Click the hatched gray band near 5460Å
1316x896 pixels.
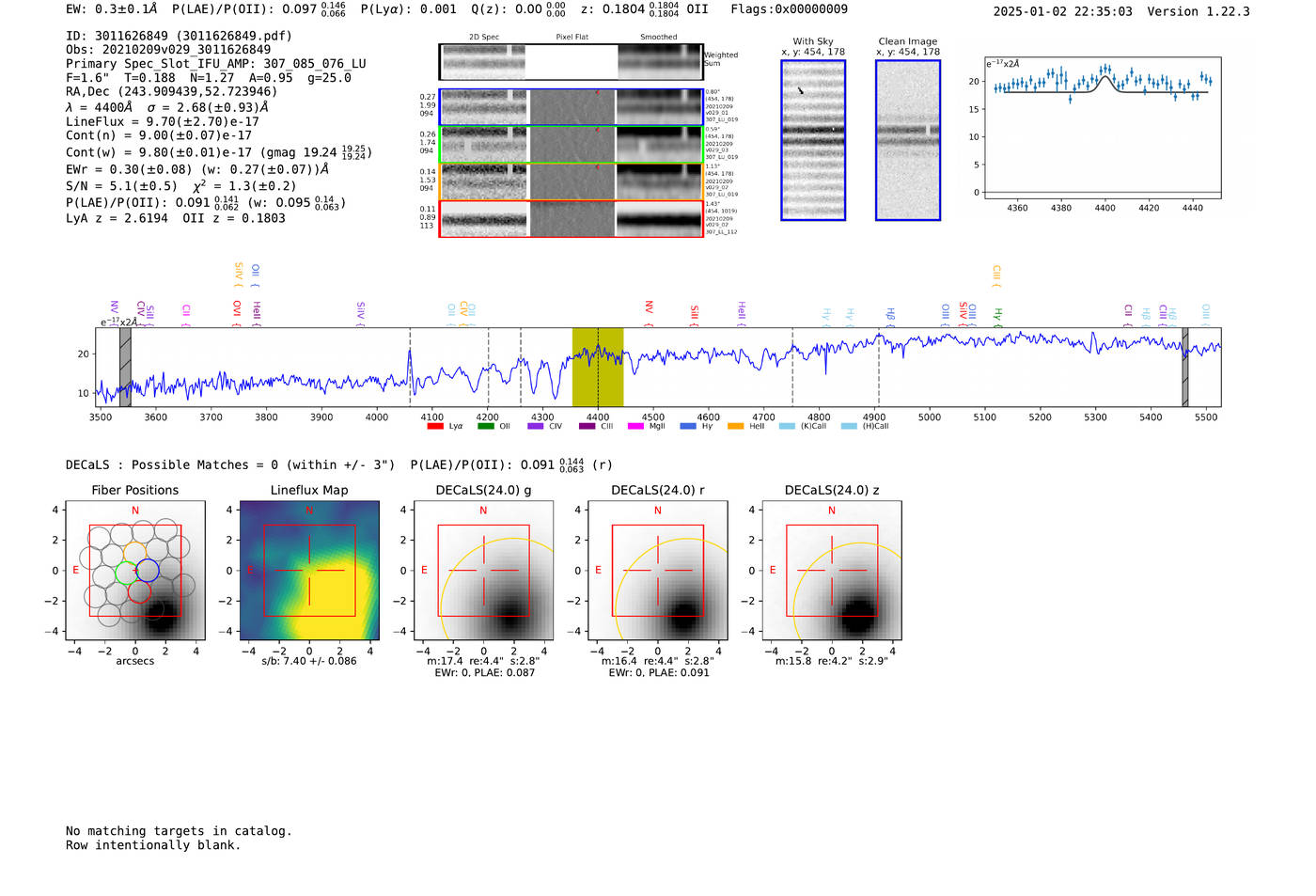1185,368
